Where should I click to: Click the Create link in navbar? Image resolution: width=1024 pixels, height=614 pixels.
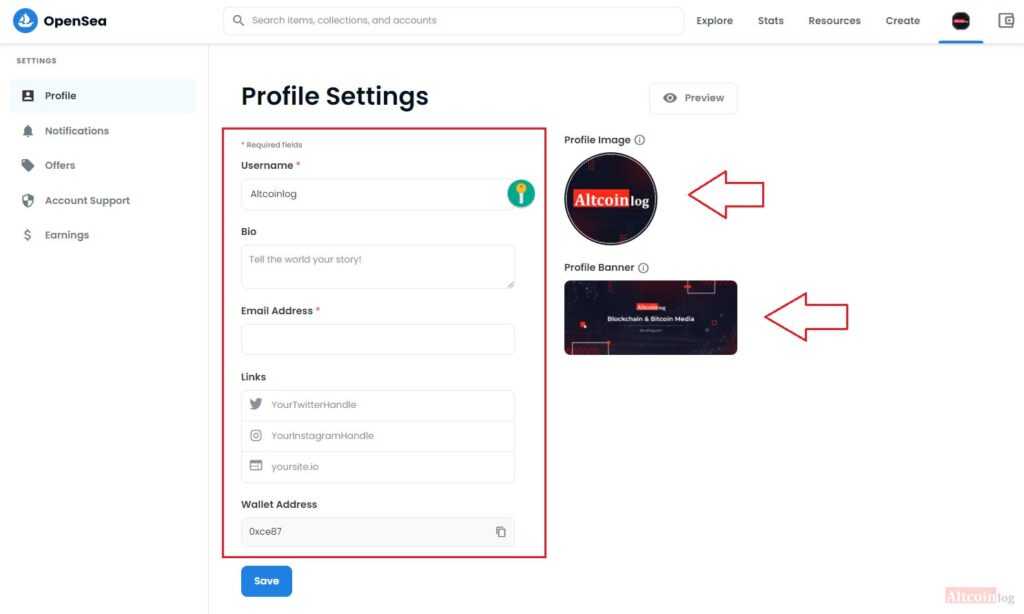click(902, 21)
